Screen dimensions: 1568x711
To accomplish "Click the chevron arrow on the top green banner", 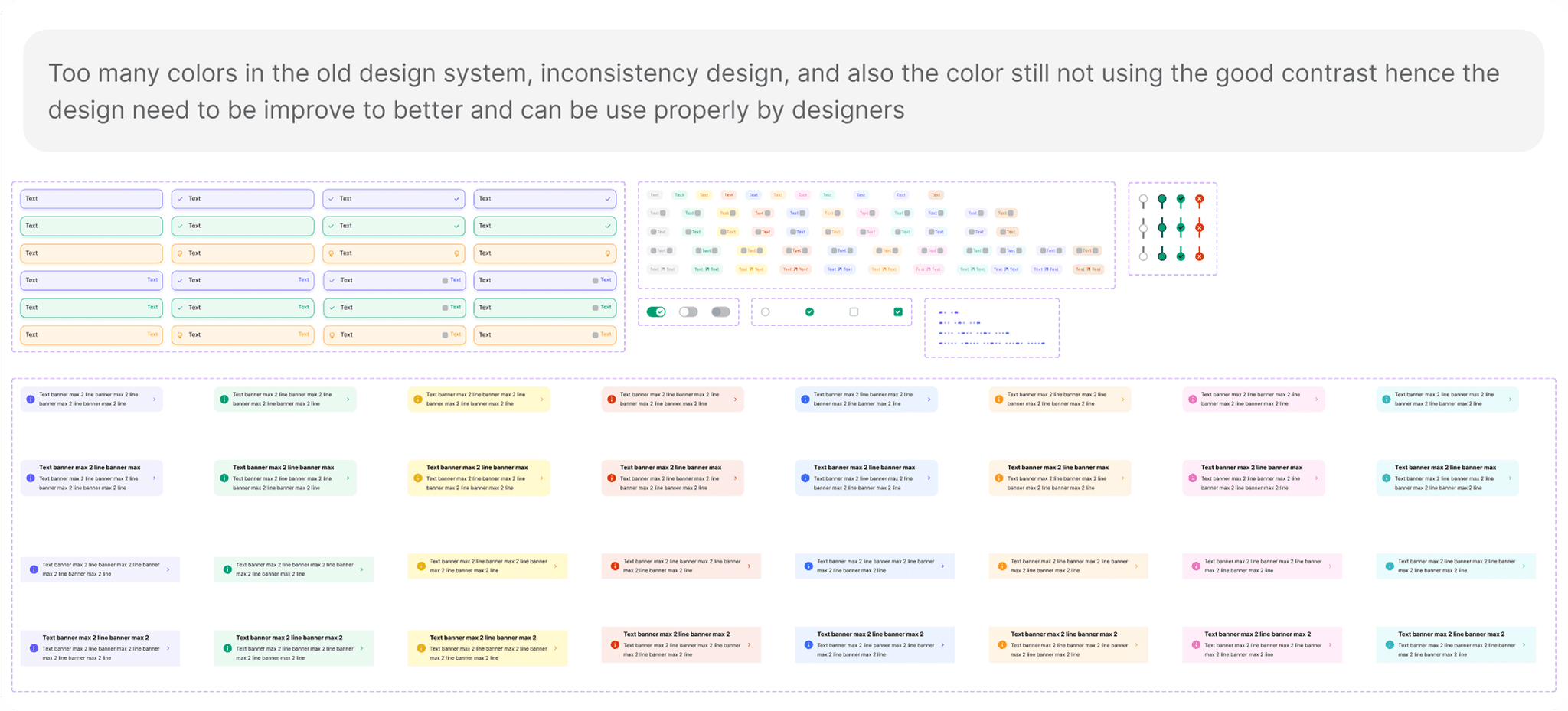I will [348, 400].
